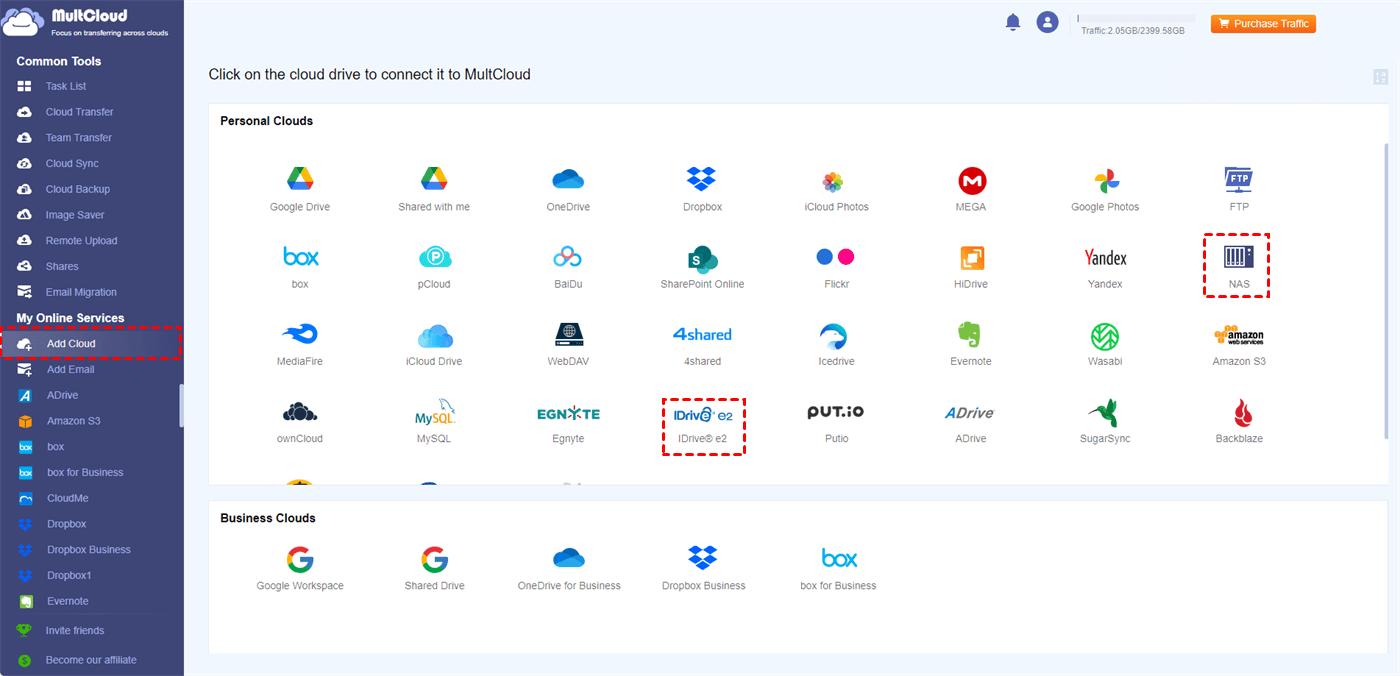Add Yandex cloud drive
Image resolution: width=1400 pixels, height=676 pixels.
[x=1105, y=258]
